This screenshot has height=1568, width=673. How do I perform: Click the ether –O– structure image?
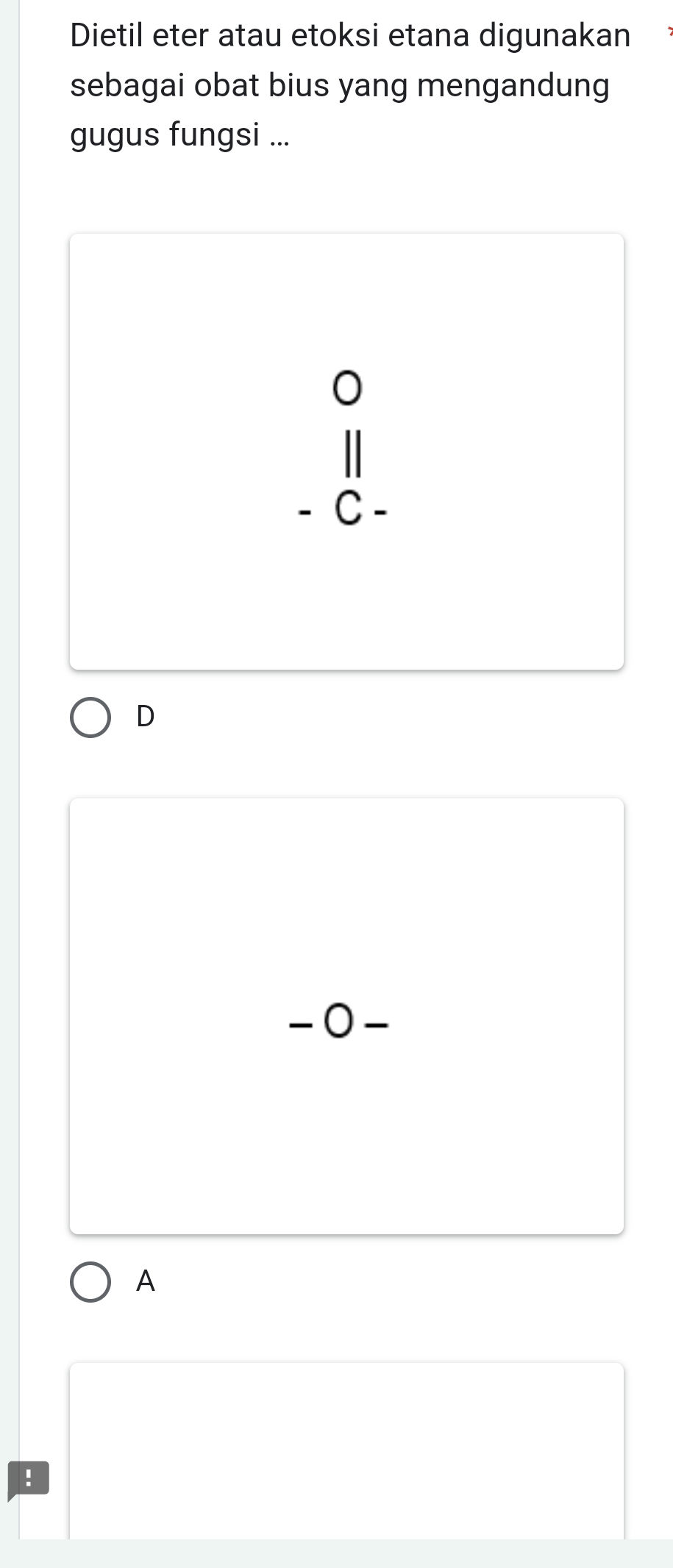click(346, 1016)
